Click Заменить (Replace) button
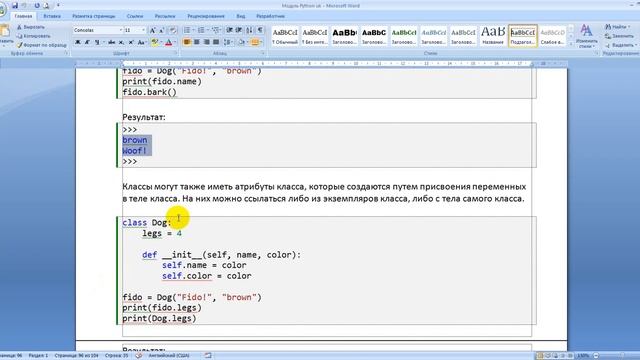The width and height of the screenshot is (640, 360). pos(619,36)
